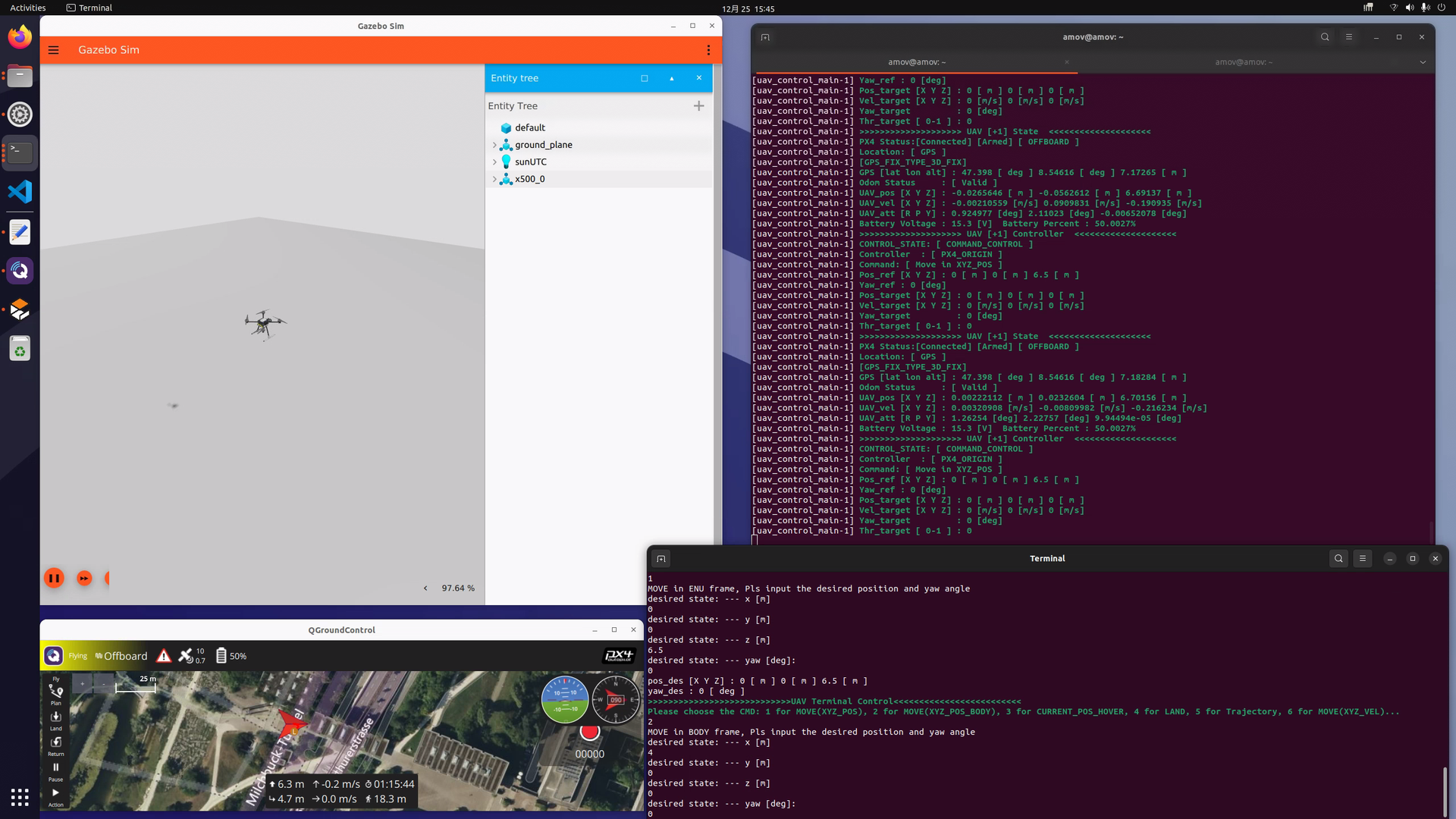Click the plus button beside Entity Tree

[699, 106]
